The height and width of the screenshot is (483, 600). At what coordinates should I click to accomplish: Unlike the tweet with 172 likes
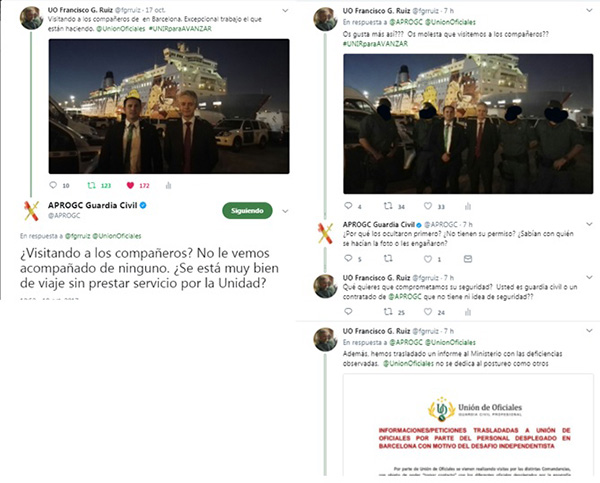(130, 186)
